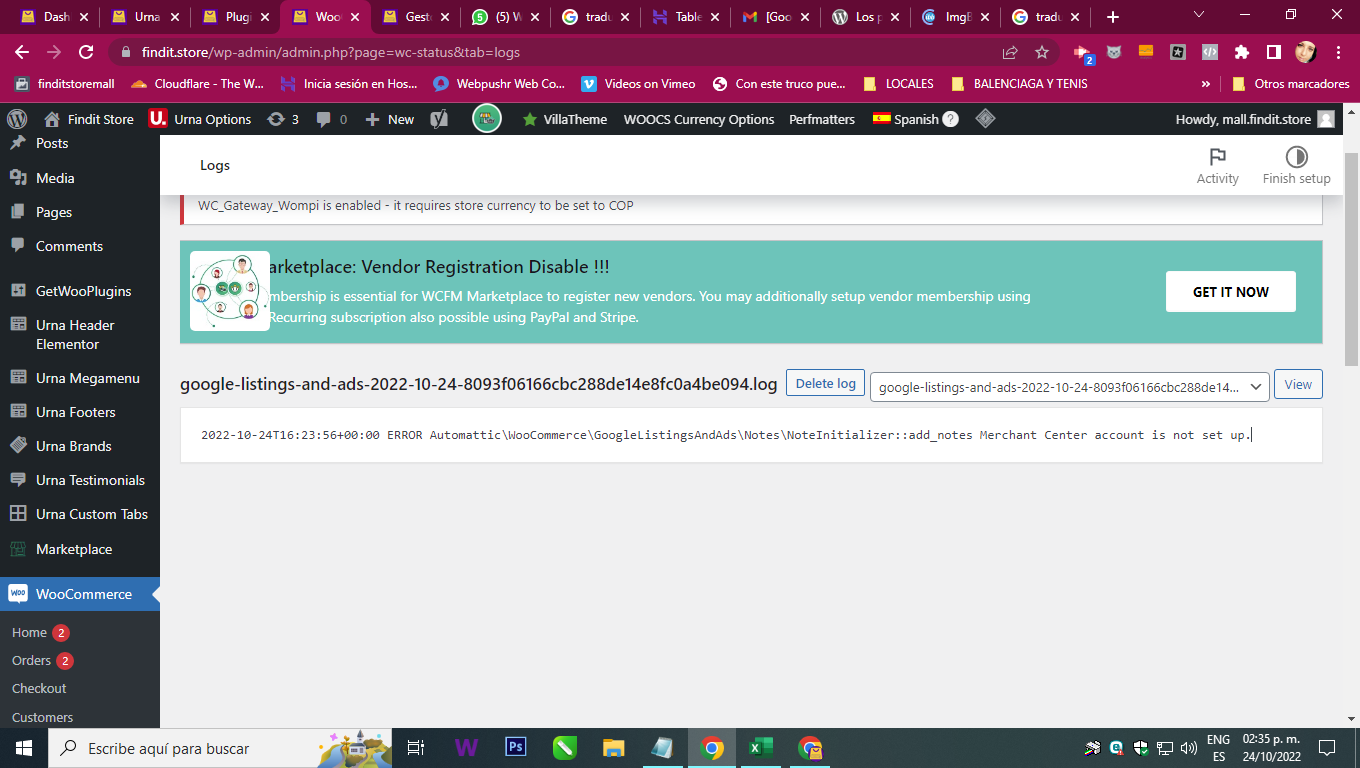Click the diamond-shaped icon in admin bar

coord(985,119)
